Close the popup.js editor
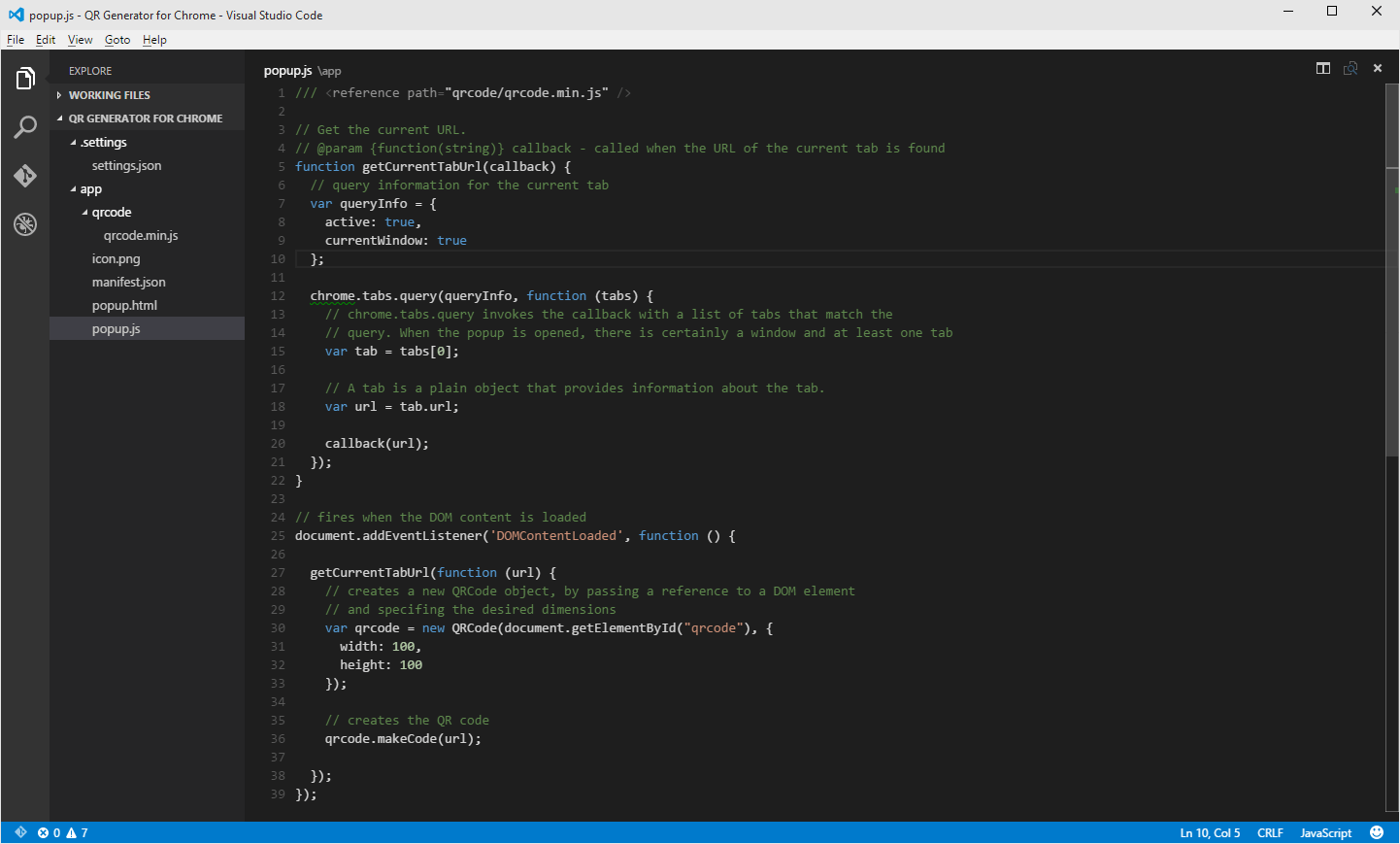 1378,68
